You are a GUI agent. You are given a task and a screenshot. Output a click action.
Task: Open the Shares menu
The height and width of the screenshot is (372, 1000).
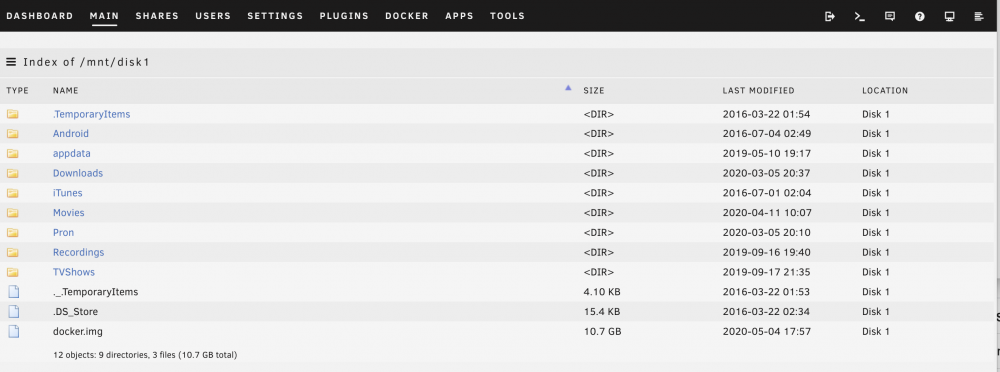coord(157,16)
